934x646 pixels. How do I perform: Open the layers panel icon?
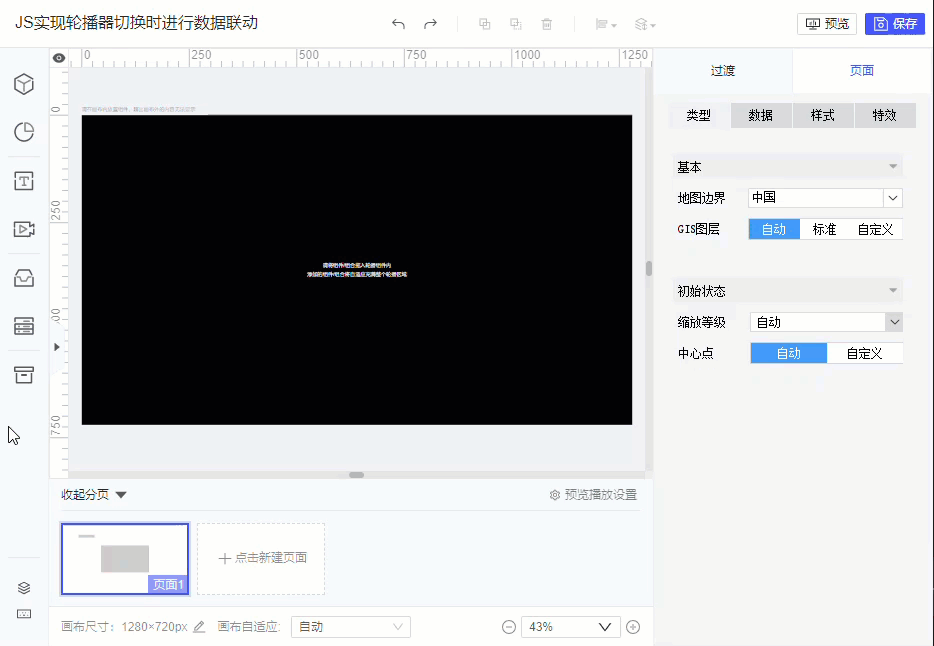coord(24,588)
